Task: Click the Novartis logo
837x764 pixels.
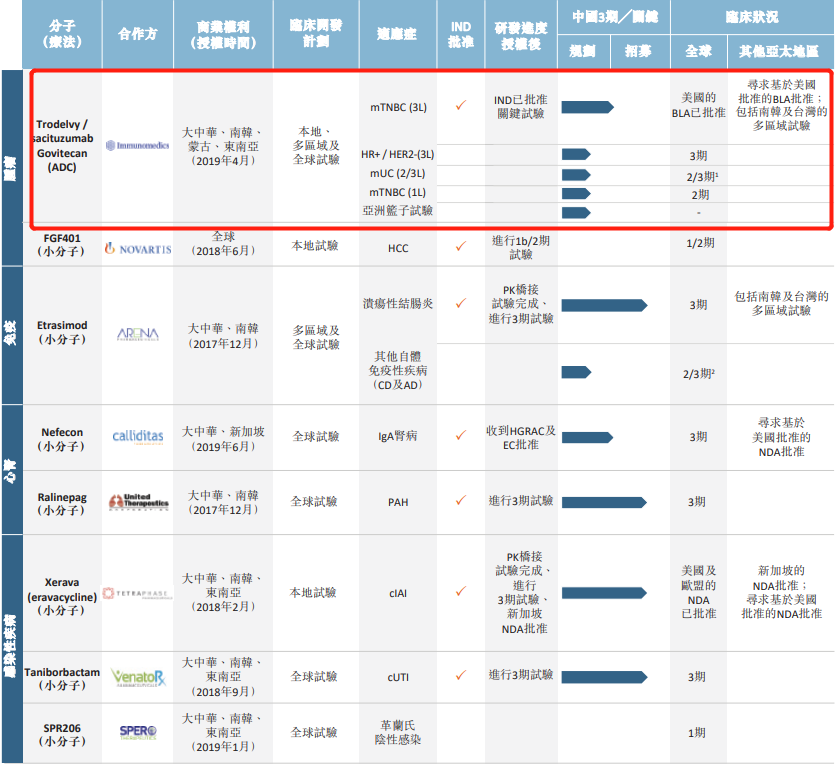Action: coord(137,247)
